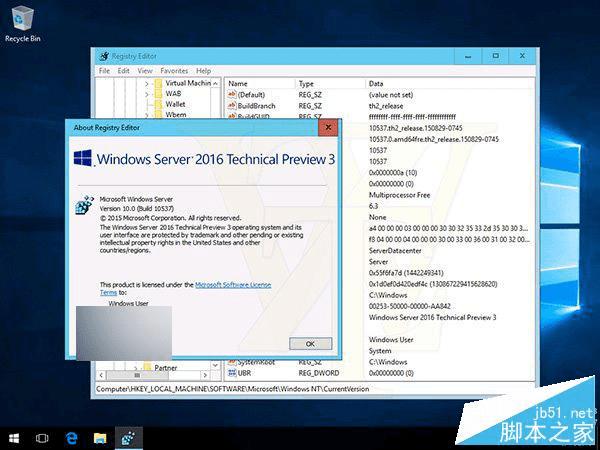600x450 pixels.
Task: Click the Registry Editor title bar icon
Action: [x=104, y=56]
